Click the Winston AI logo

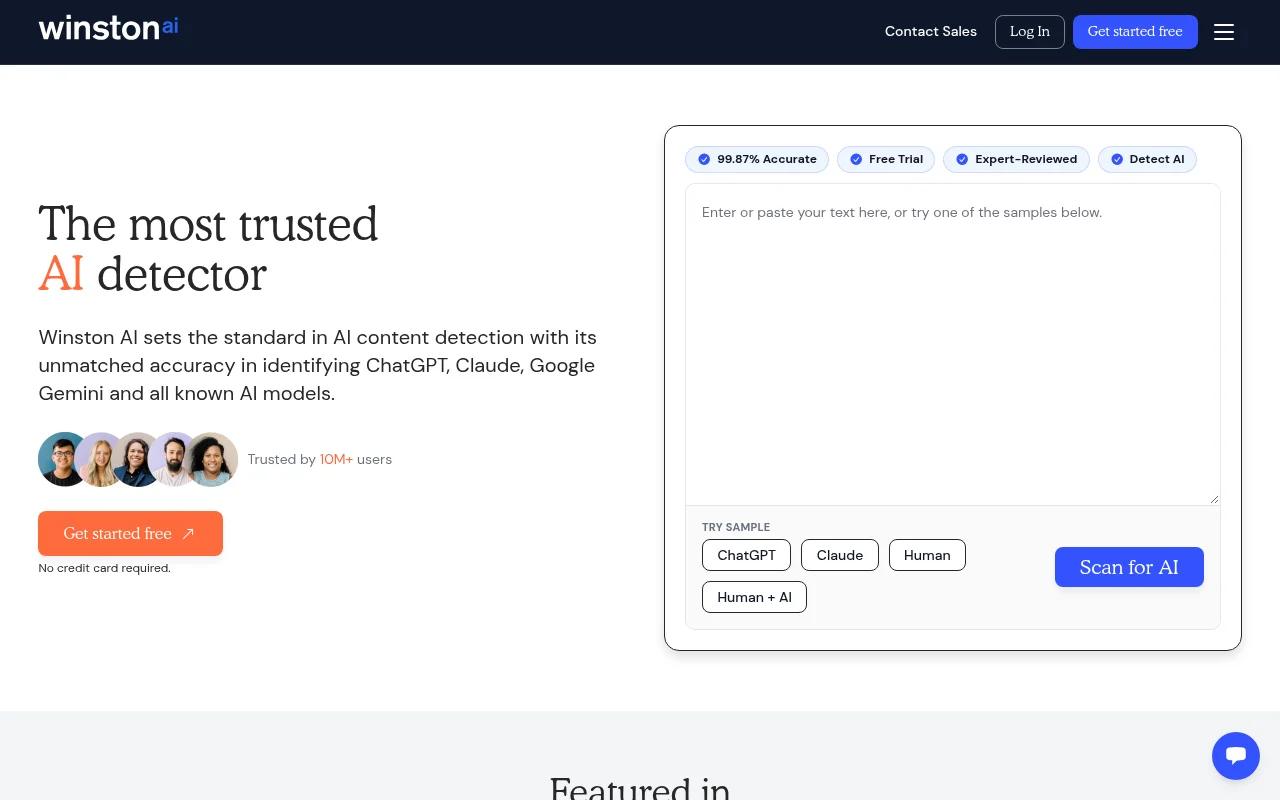[x=108, y=28]
